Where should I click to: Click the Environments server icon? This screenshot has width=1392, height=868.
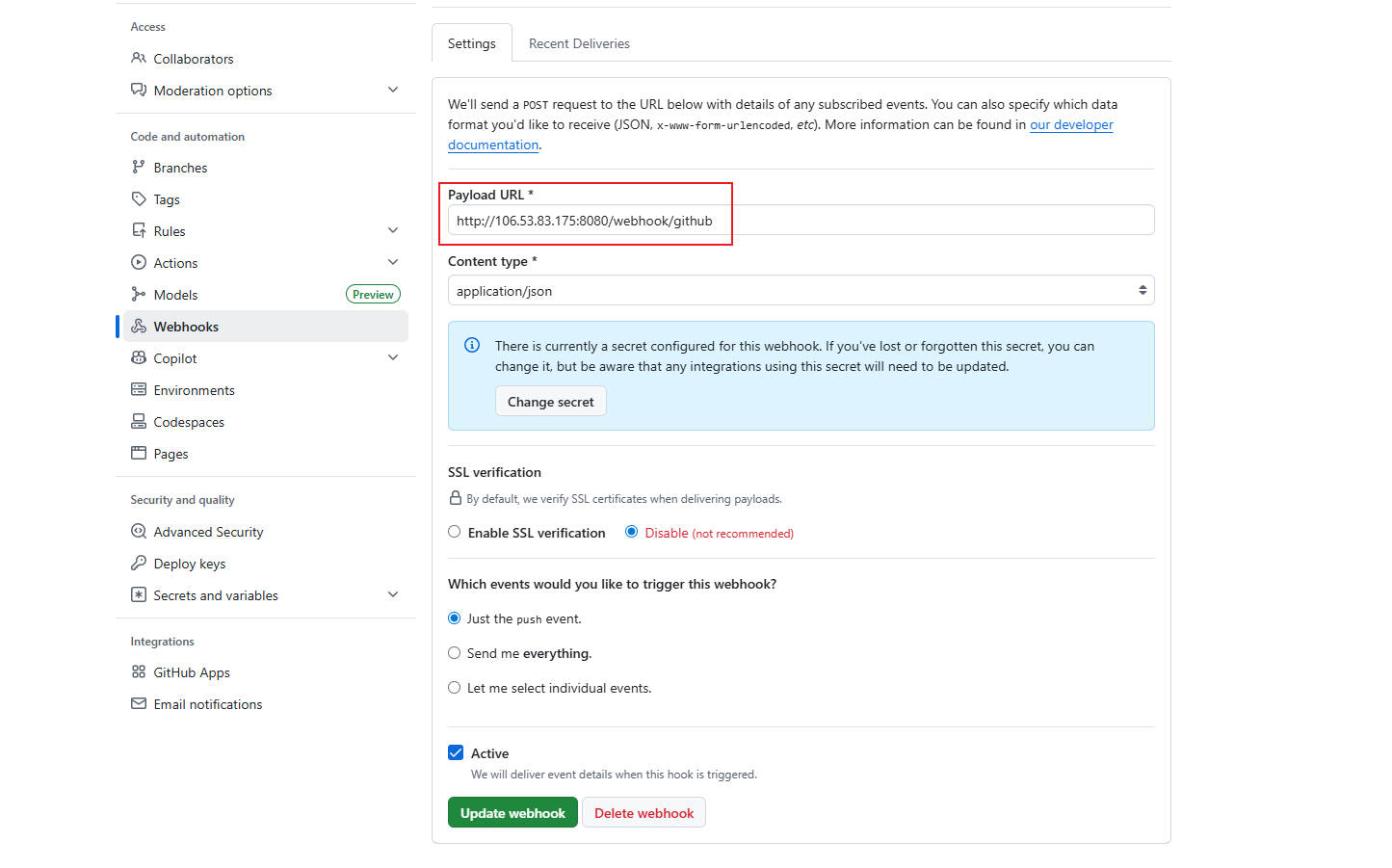tap(139, 390)
